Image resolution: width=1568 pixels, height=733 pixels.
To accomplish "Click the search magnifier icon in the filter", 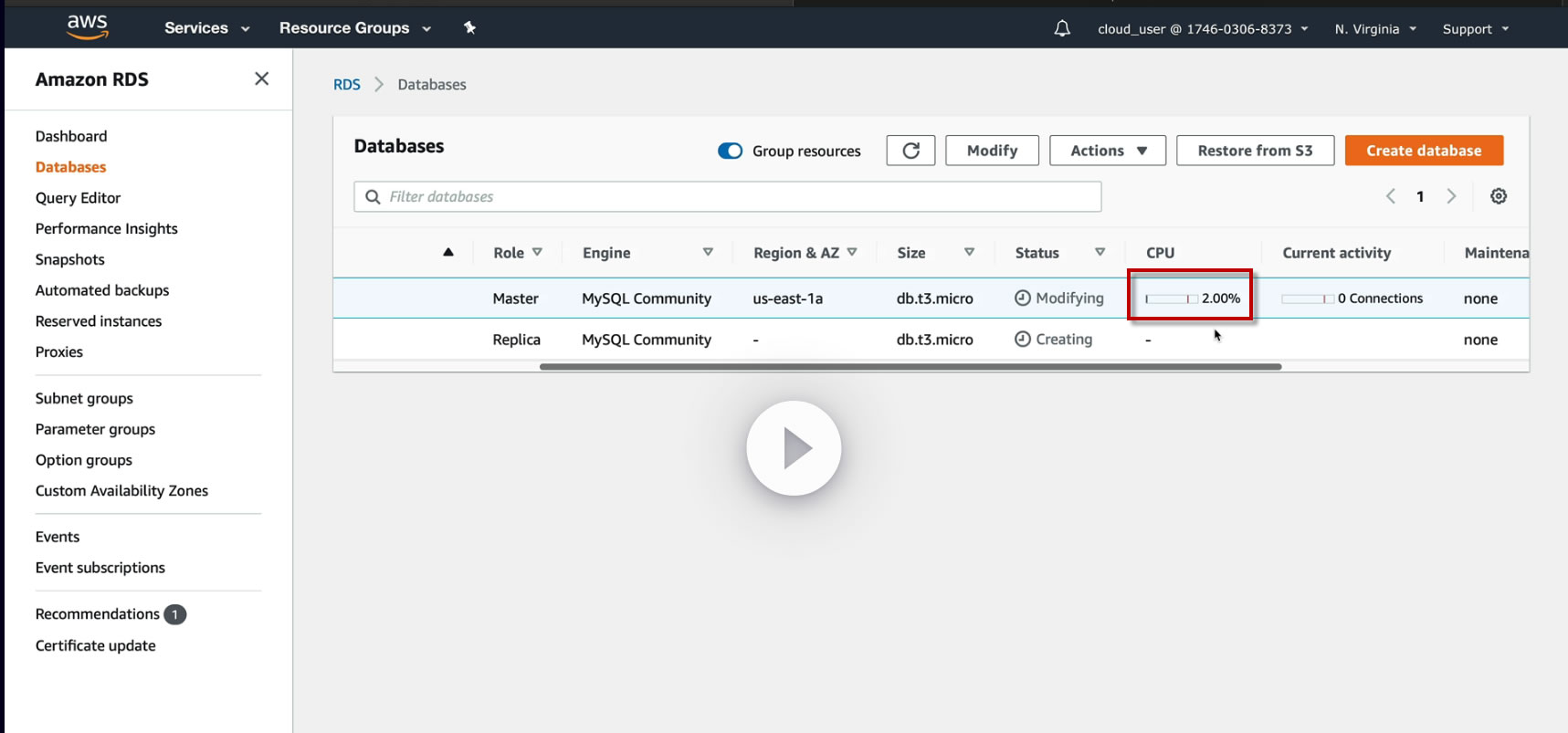I will [x=373, y=196].
